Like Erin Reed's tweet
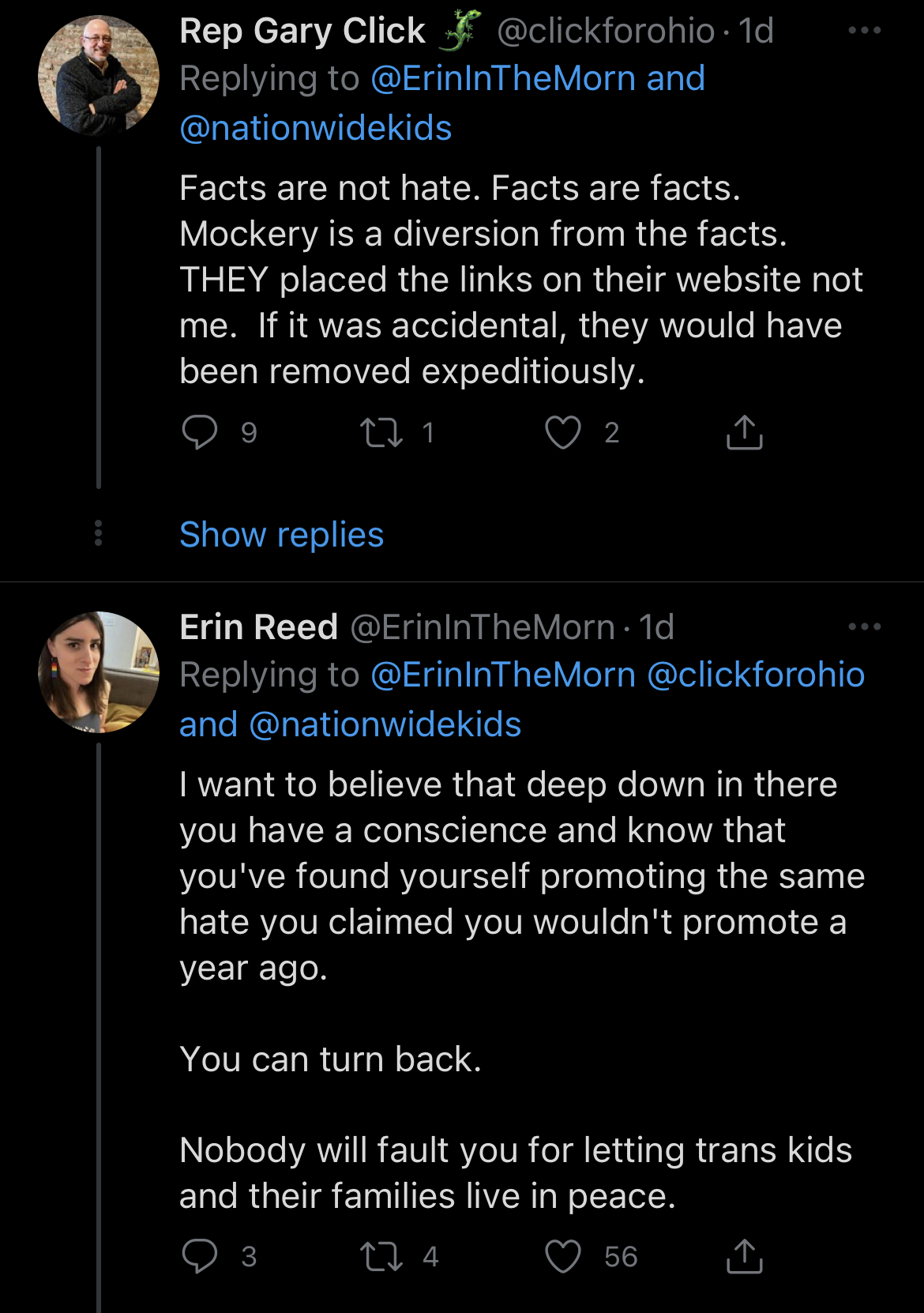Screen dimensions: 924x1313 (x=563, y=1256)
